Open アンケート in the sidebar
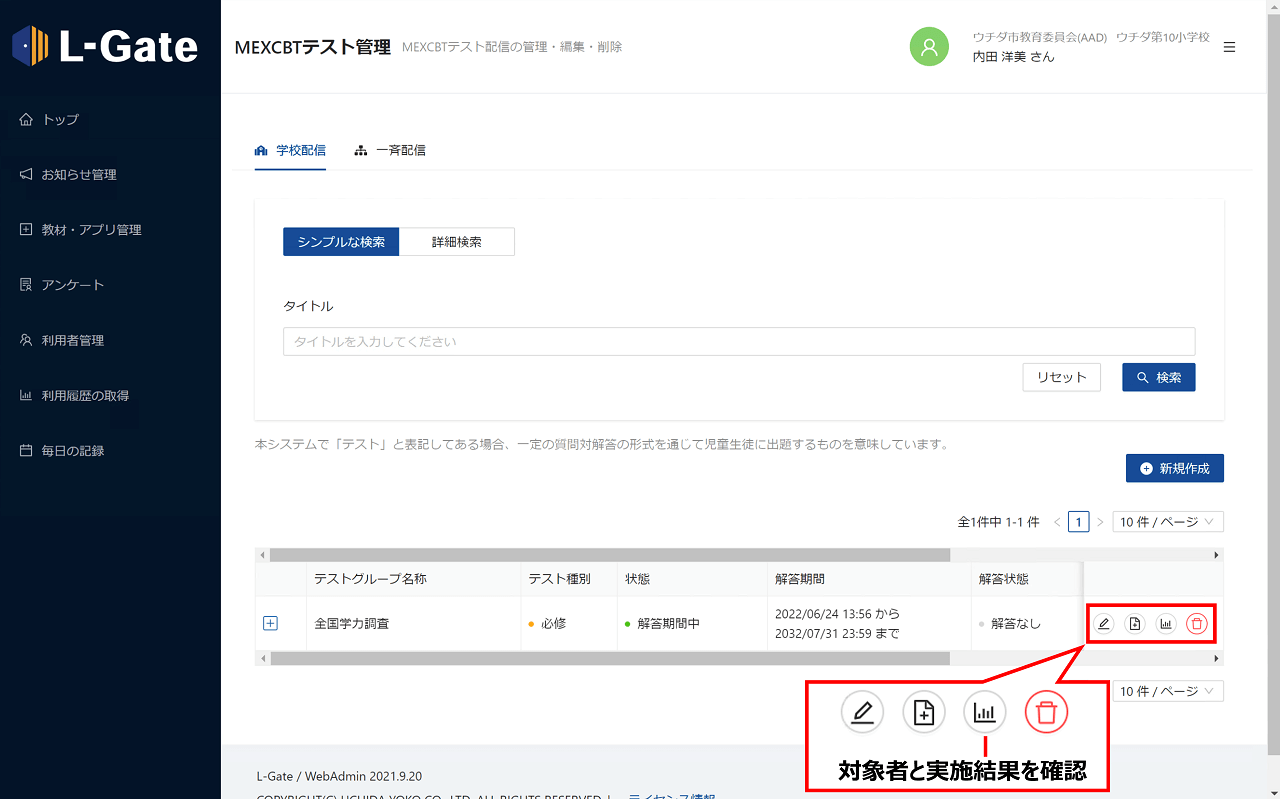The image size is (1280, 799). pyautogui.click(x=72, y=285)
